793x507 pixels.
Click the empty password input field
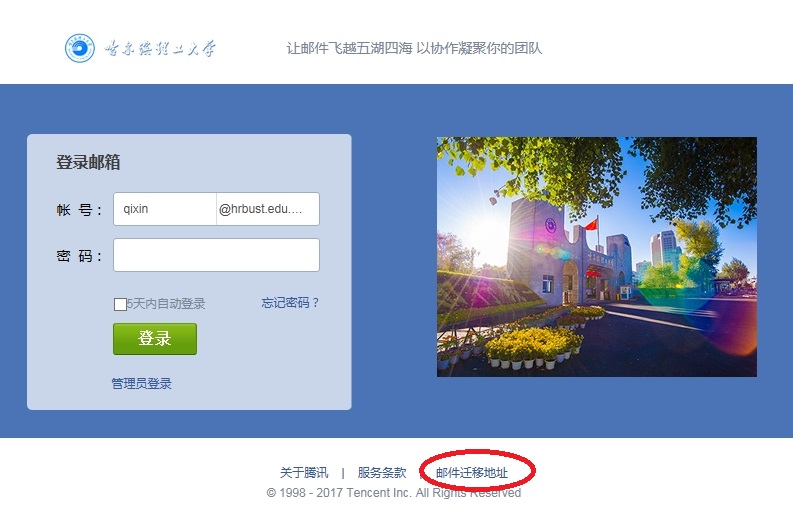coord(216,255)
